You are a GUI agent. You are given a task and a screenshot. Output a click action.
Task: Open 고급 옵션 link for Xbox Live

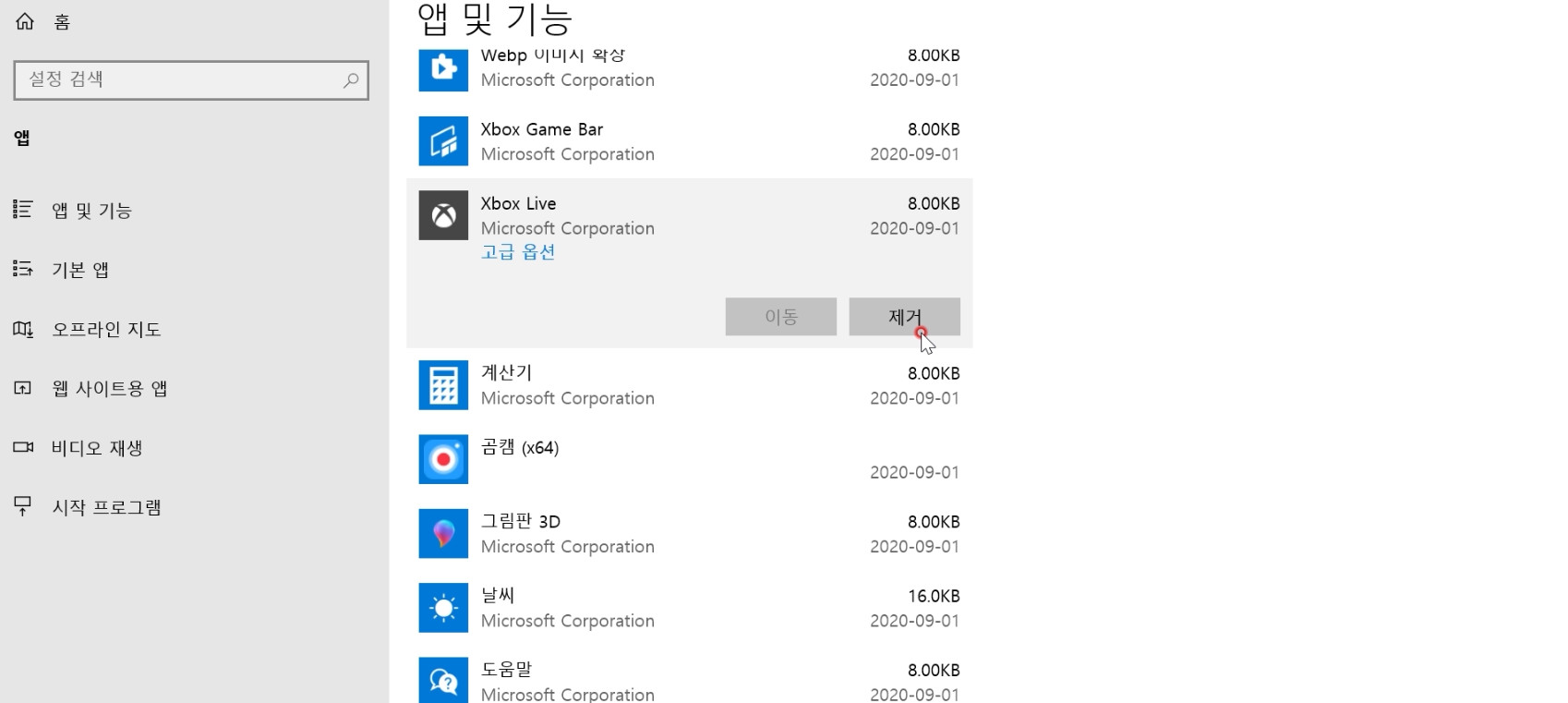click(518, 252)
